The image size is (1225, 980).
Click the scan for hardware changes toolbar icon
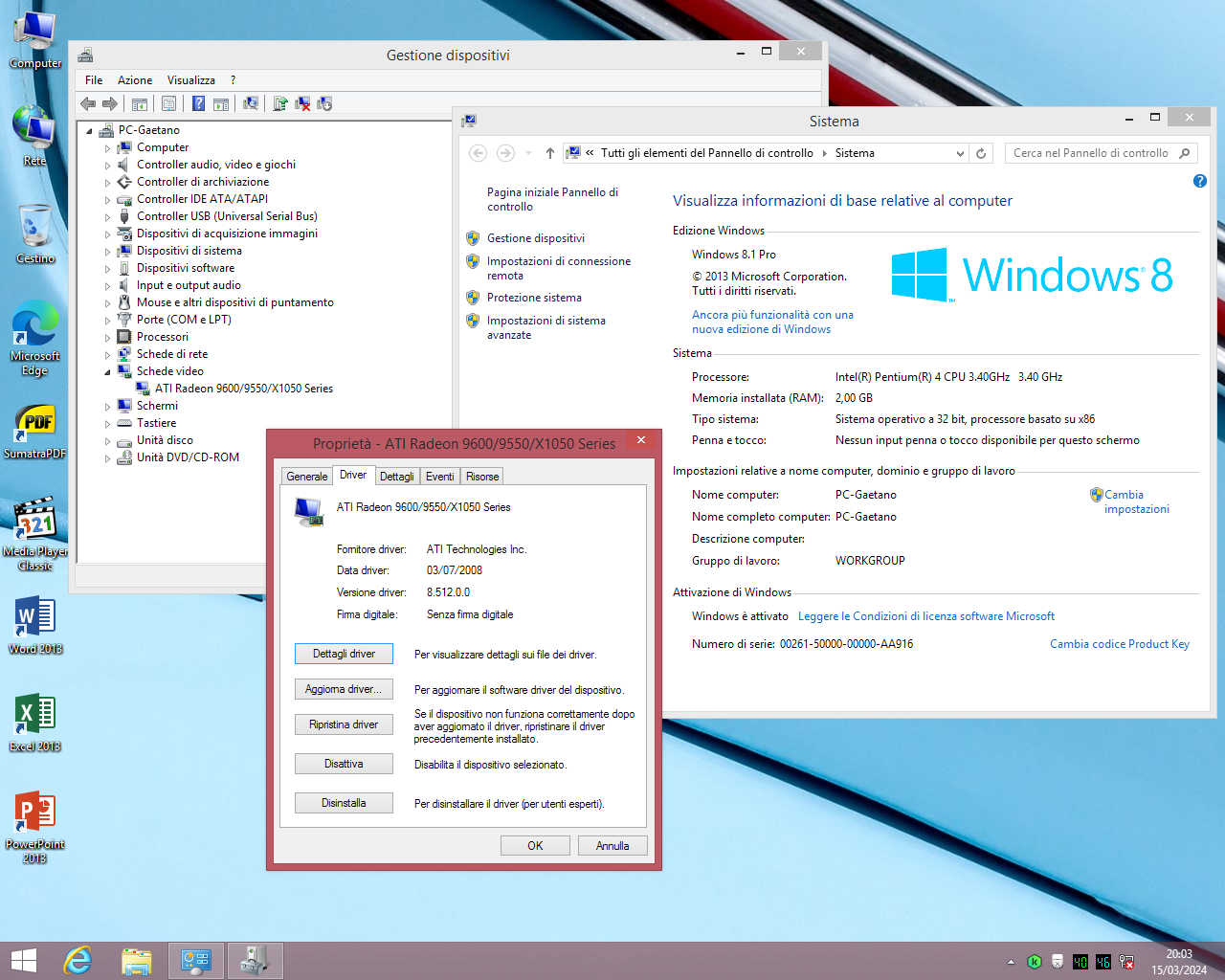click(251, 103)
